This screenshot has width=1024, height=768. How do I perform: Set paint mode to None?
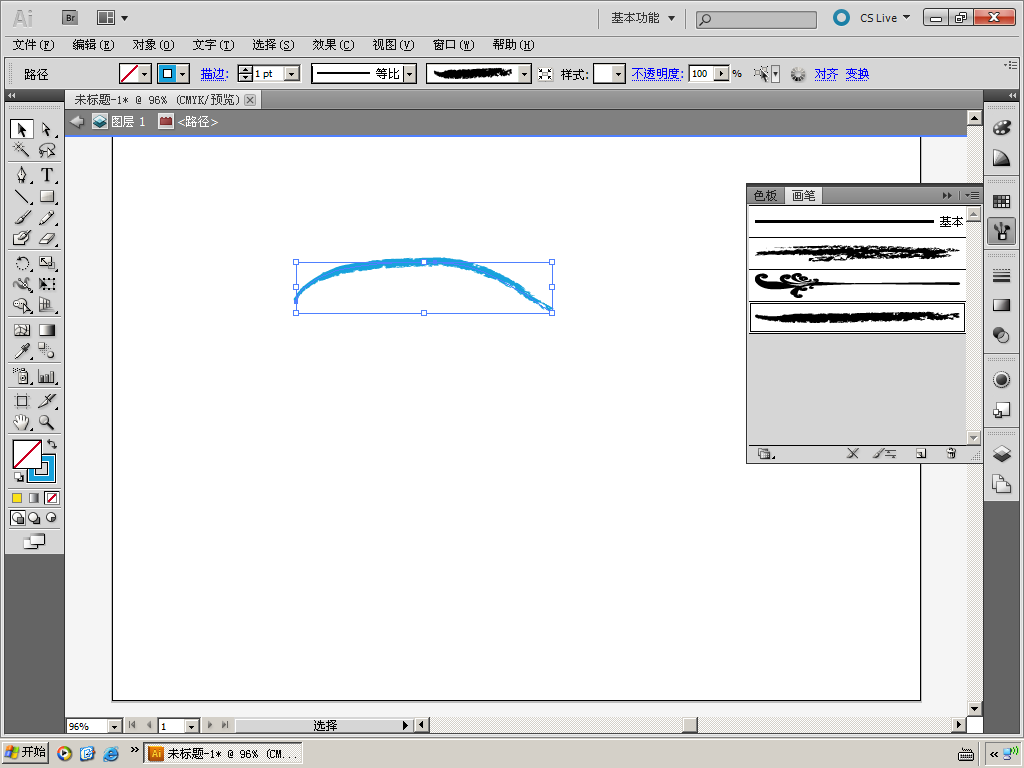point(52,498)
